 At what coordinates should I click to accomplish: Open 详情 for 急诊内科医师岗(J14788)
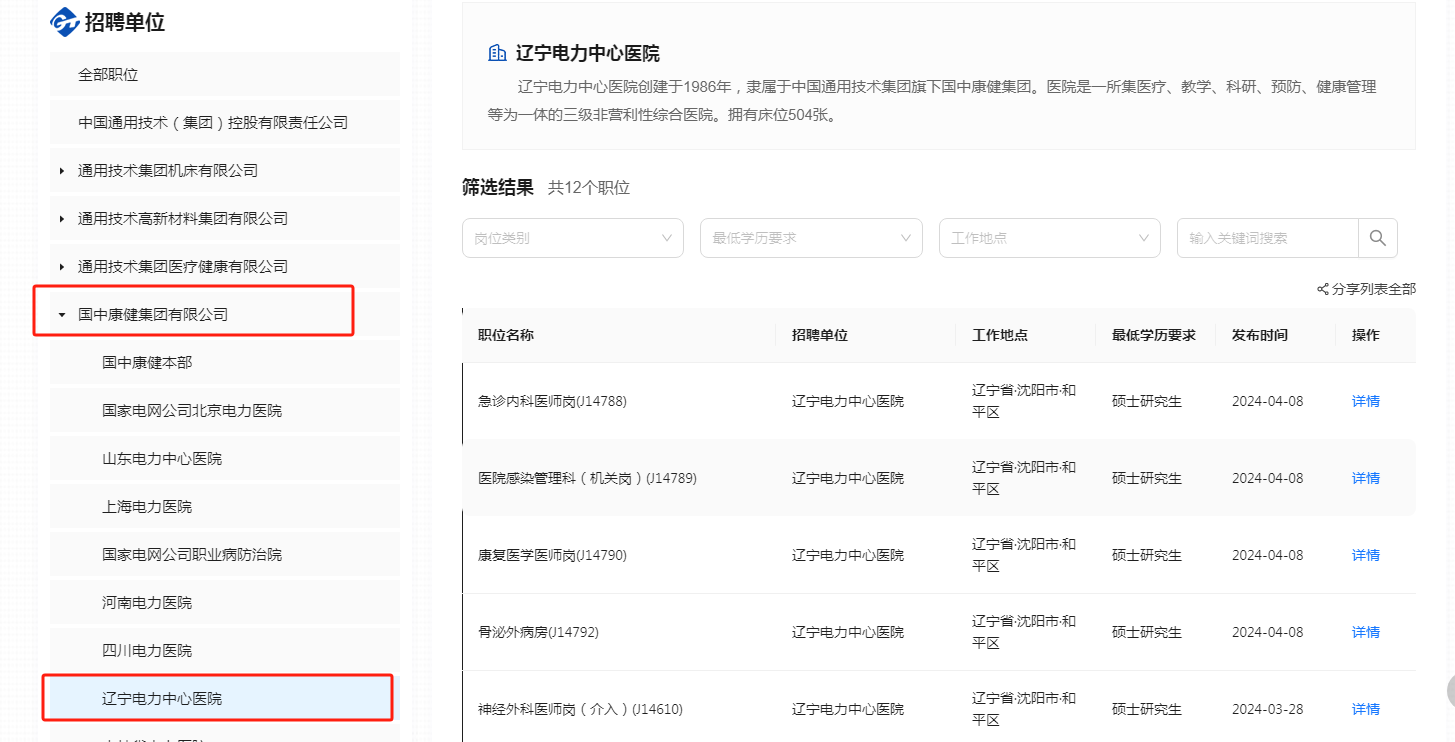pyautogui.click(x=1365, y=401)
